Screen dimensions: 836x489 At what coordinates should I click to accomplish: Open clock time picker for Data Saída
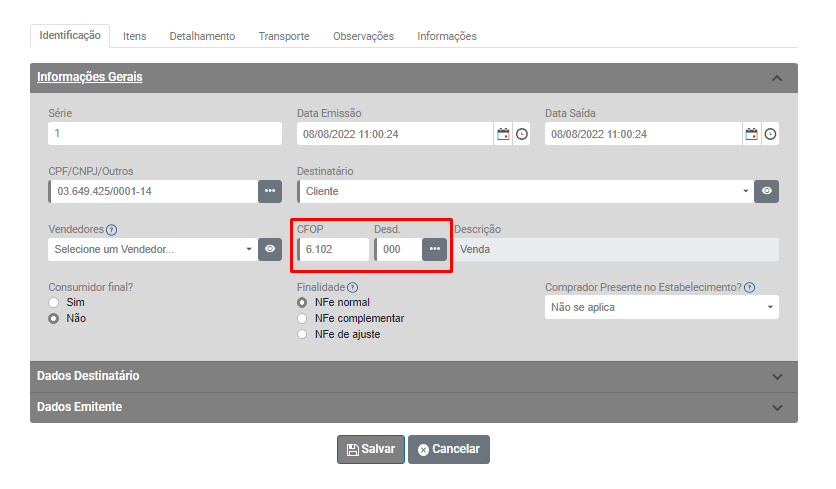771,134
